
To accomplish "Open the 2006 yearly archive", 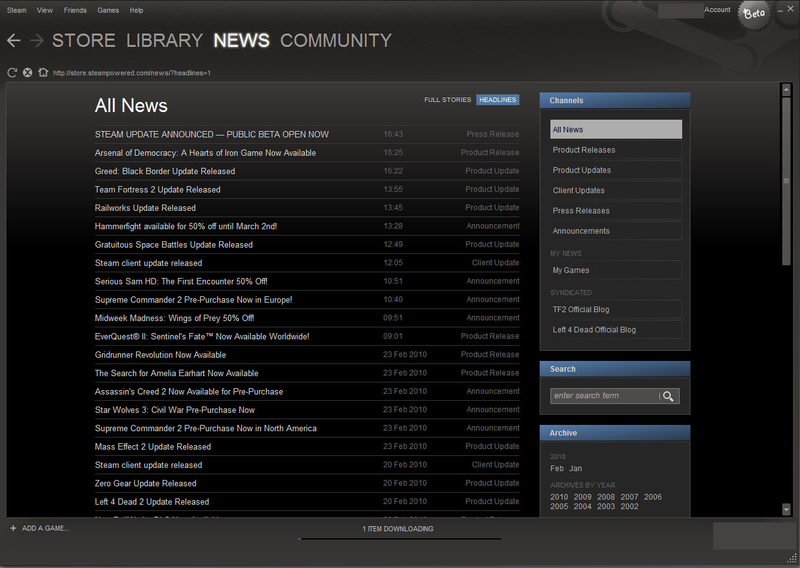I will point(653,497).
